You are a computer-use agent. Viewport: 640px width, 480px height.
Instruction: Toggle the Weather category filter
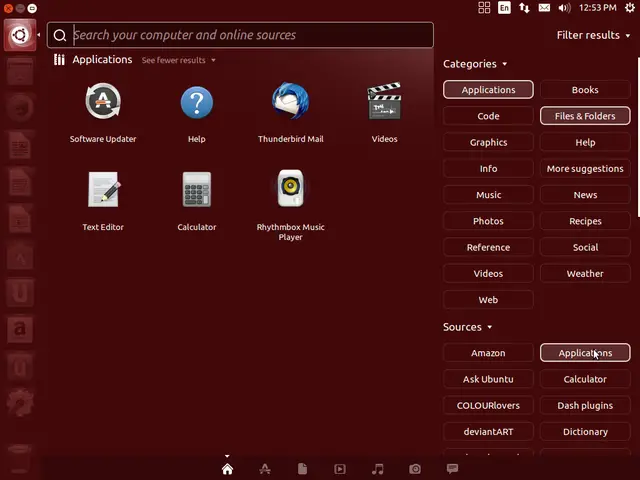coord(585,273)
